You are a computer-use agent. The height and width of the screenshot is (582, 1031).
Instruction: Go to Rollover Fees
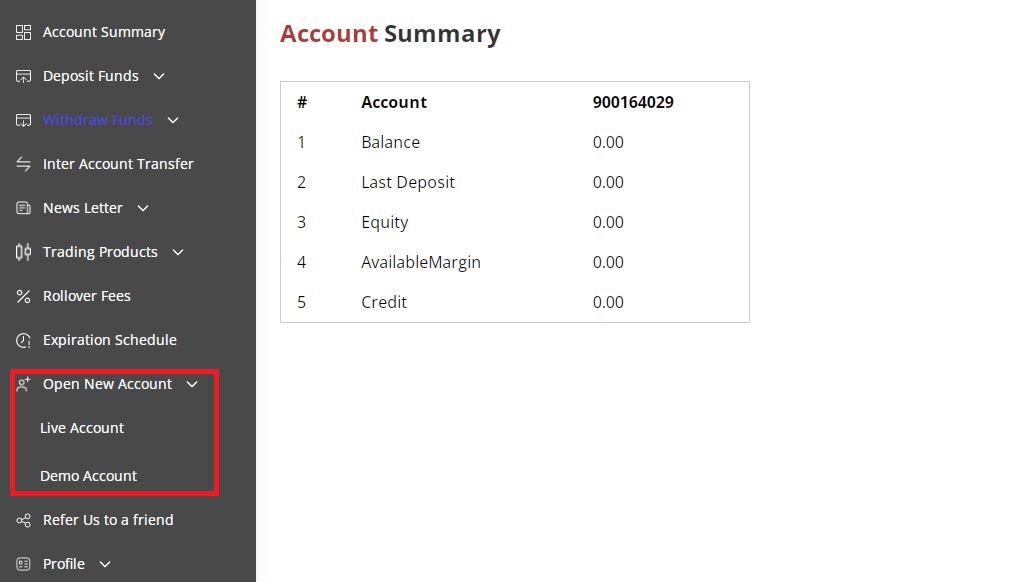tap(87, 296)
